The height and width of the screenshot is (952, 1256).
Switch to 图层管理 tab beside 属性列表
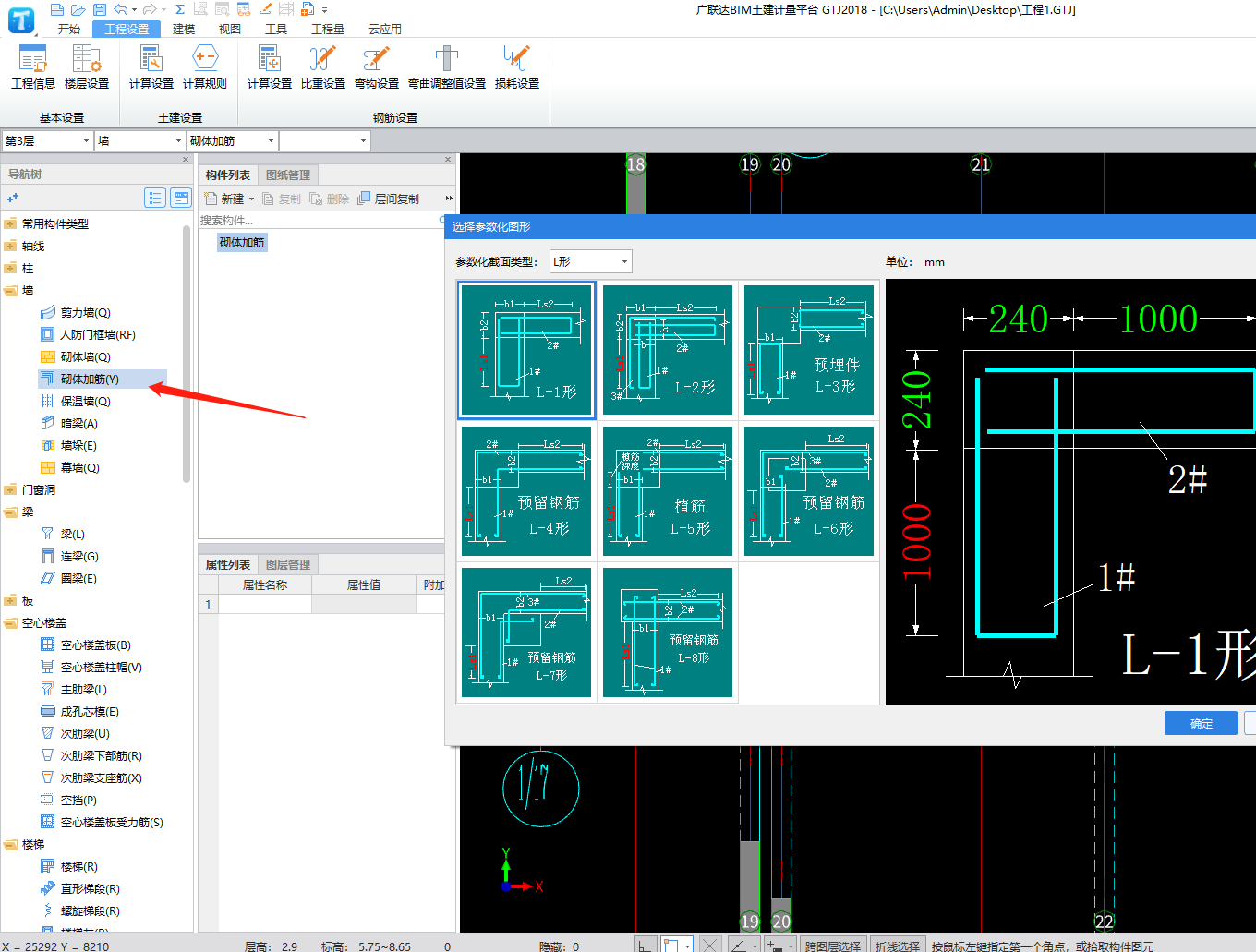288,564
